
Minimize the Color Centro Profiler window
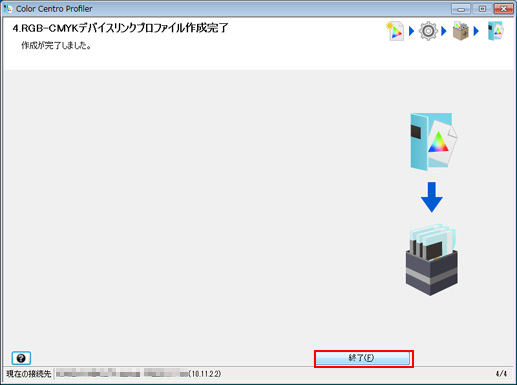[x=461, y=9]
